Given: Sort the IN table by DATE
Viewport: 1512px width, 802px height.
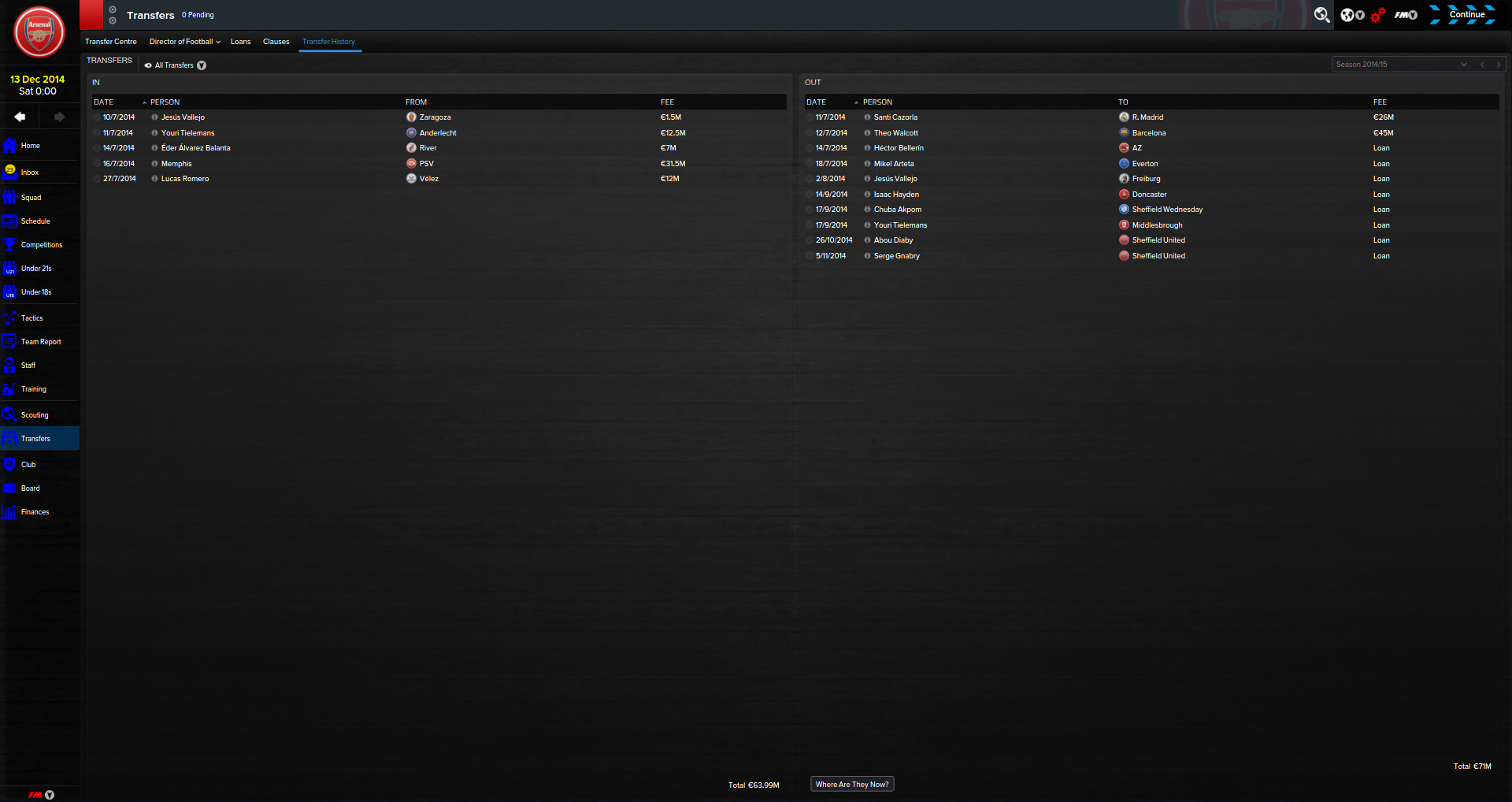Looking at the screenshot, I should pos(104,102).
